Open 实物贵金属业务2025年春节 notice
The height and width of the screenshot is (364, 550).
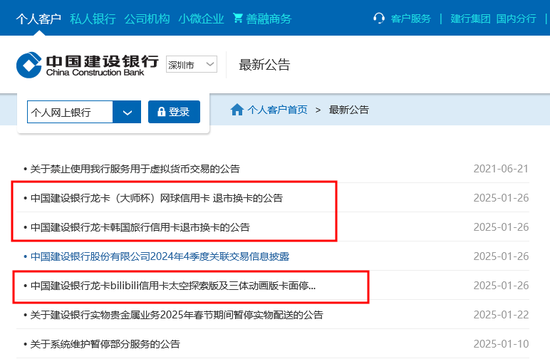coord(176,315)
